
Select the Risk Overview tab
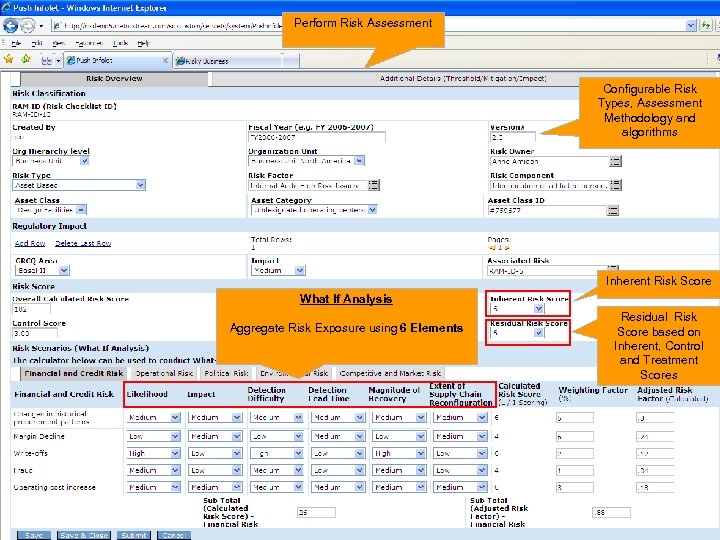tap(114, 79)
